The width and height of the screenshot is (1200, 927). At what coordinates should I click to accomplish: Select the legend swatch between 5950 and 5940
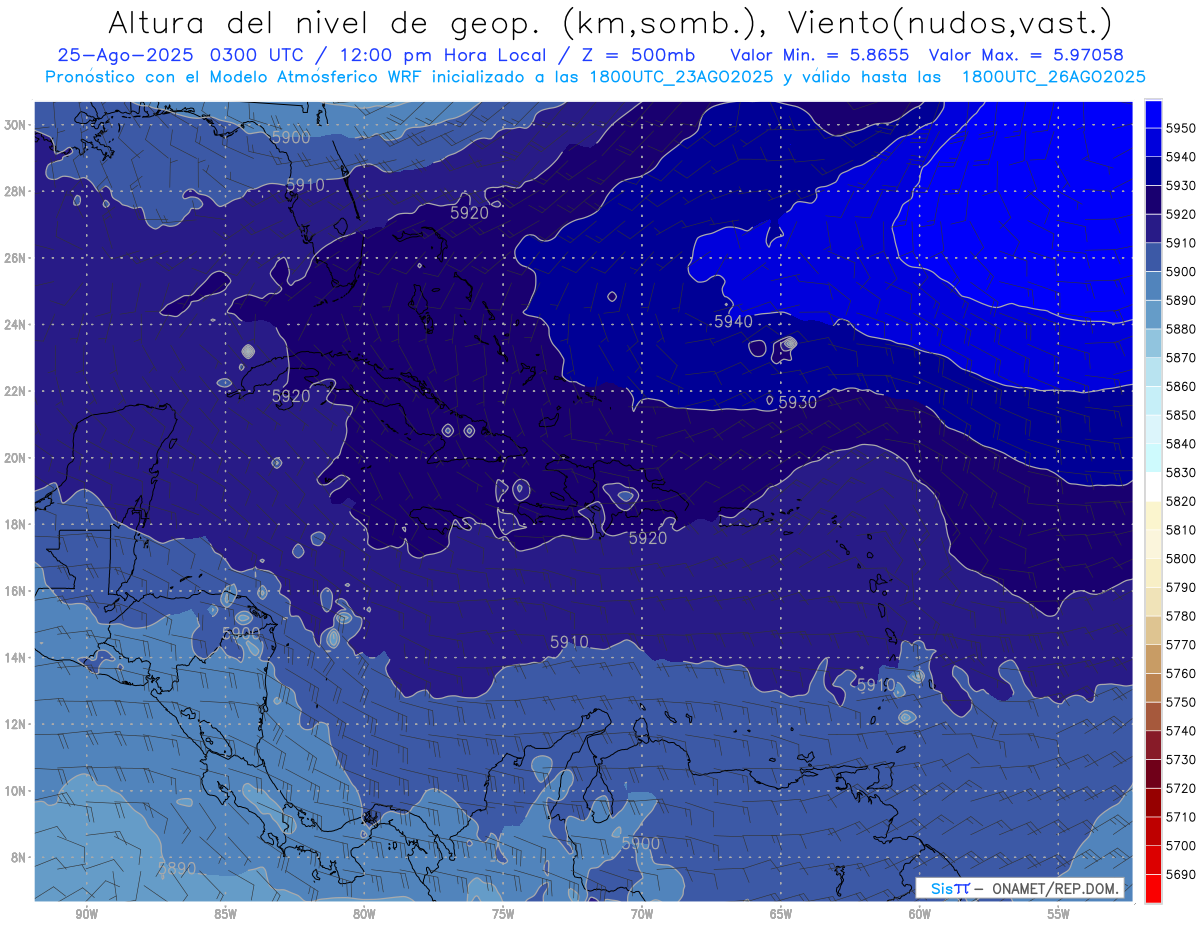[x=1153, y=141]
